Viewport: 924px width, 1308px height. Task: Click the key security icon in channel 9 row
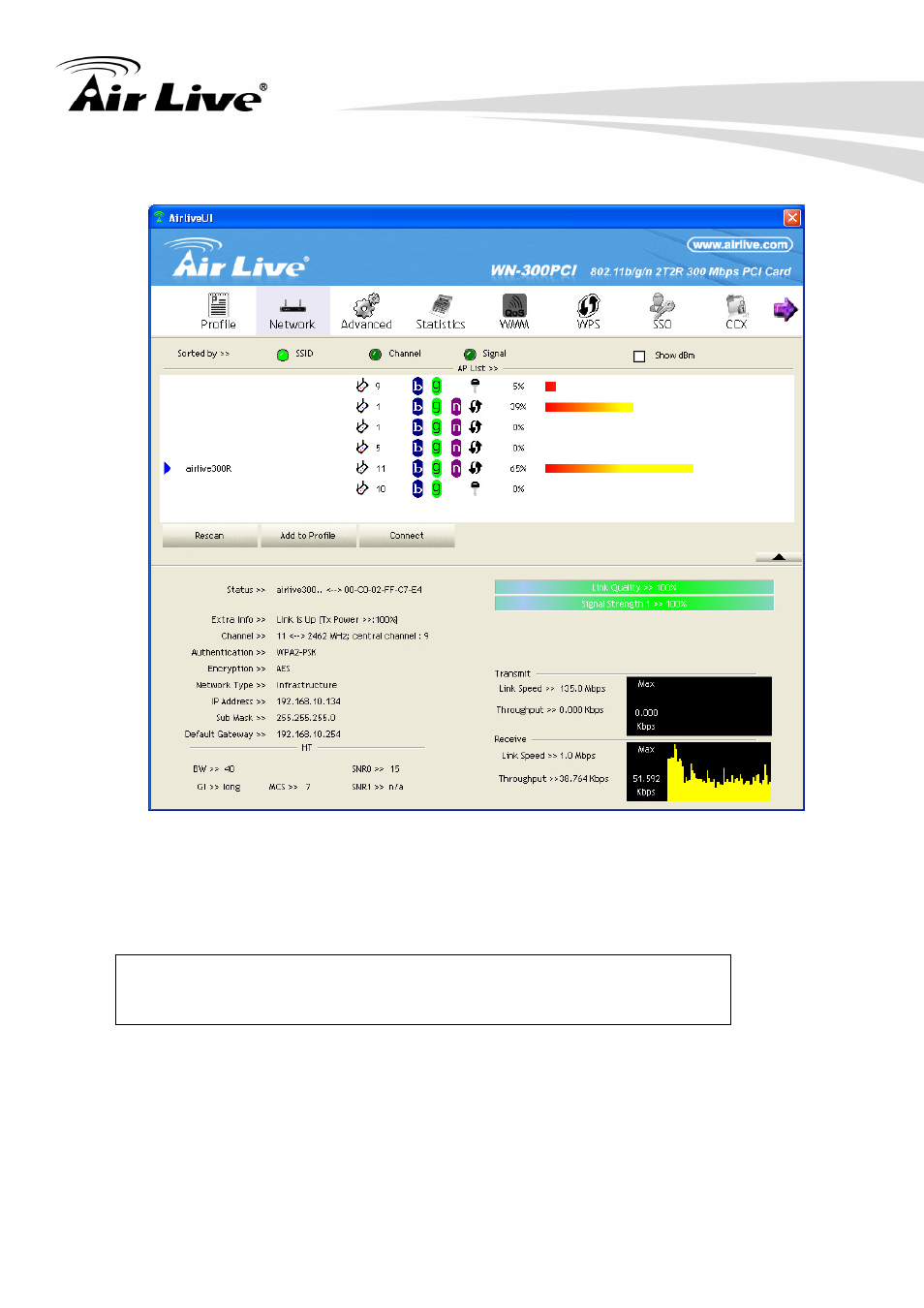click(x=475, y=386)
